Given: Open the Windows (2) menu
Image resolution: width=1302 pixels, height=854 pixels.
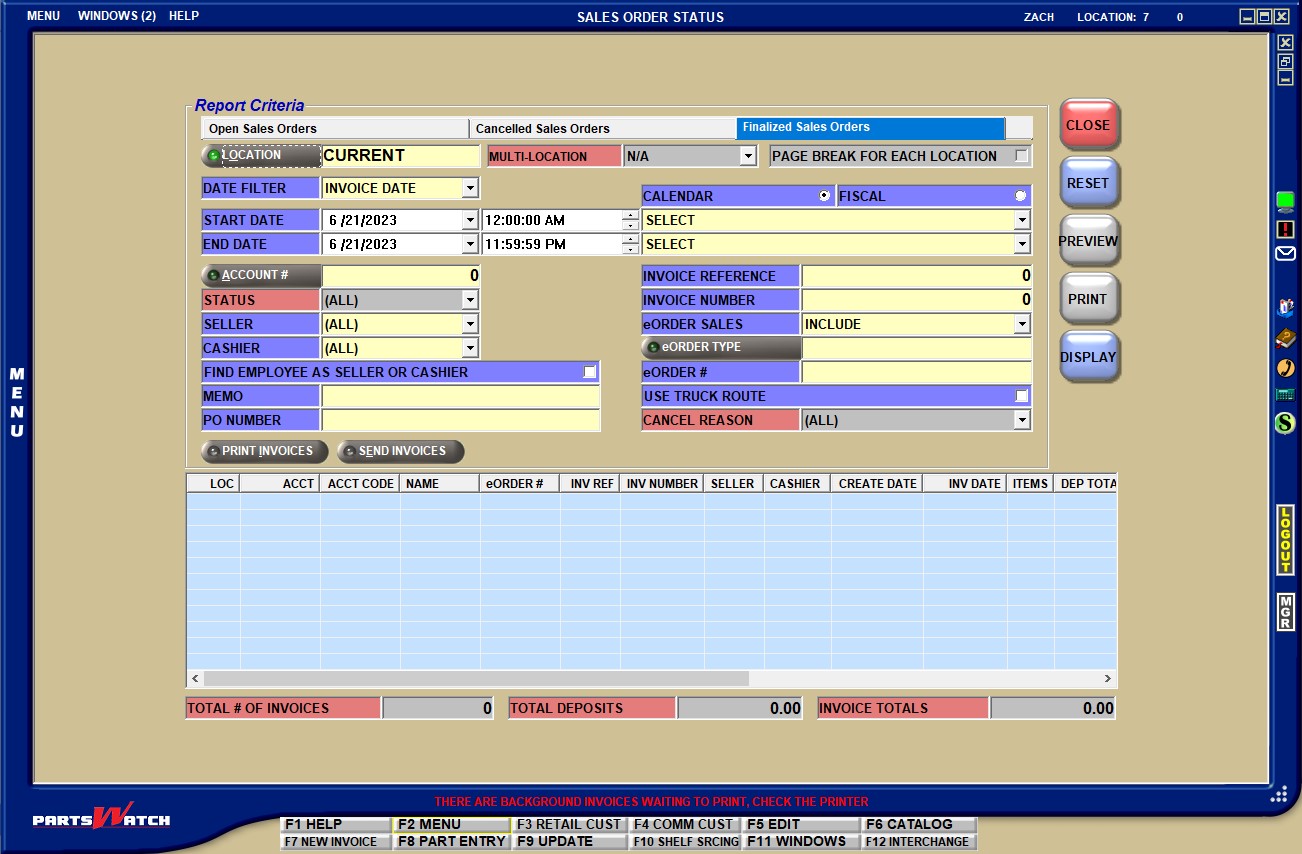Looking at the screenshot, I should pos(116,16).
